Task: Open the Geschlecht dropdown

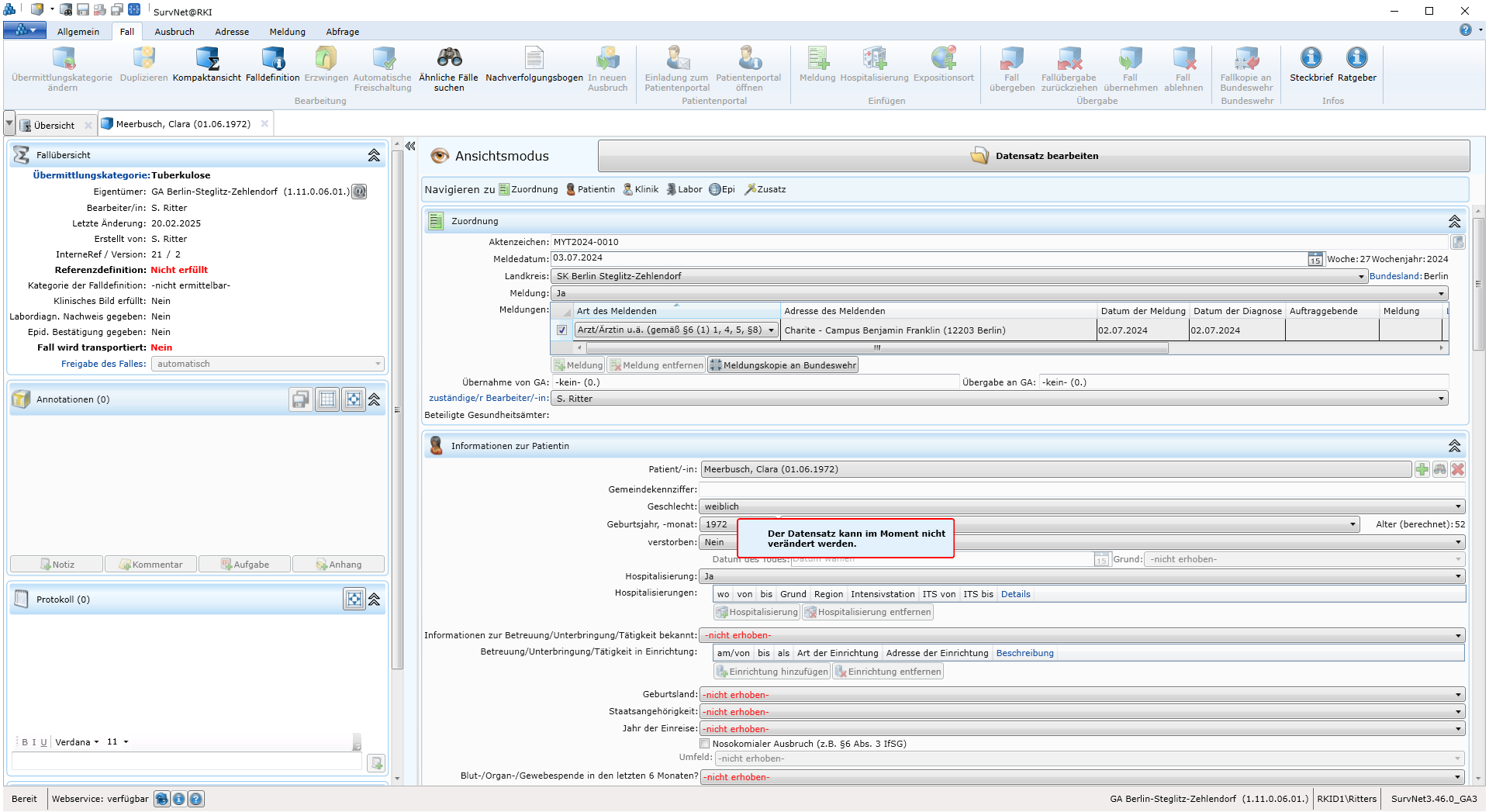Action: [1458, 507]
